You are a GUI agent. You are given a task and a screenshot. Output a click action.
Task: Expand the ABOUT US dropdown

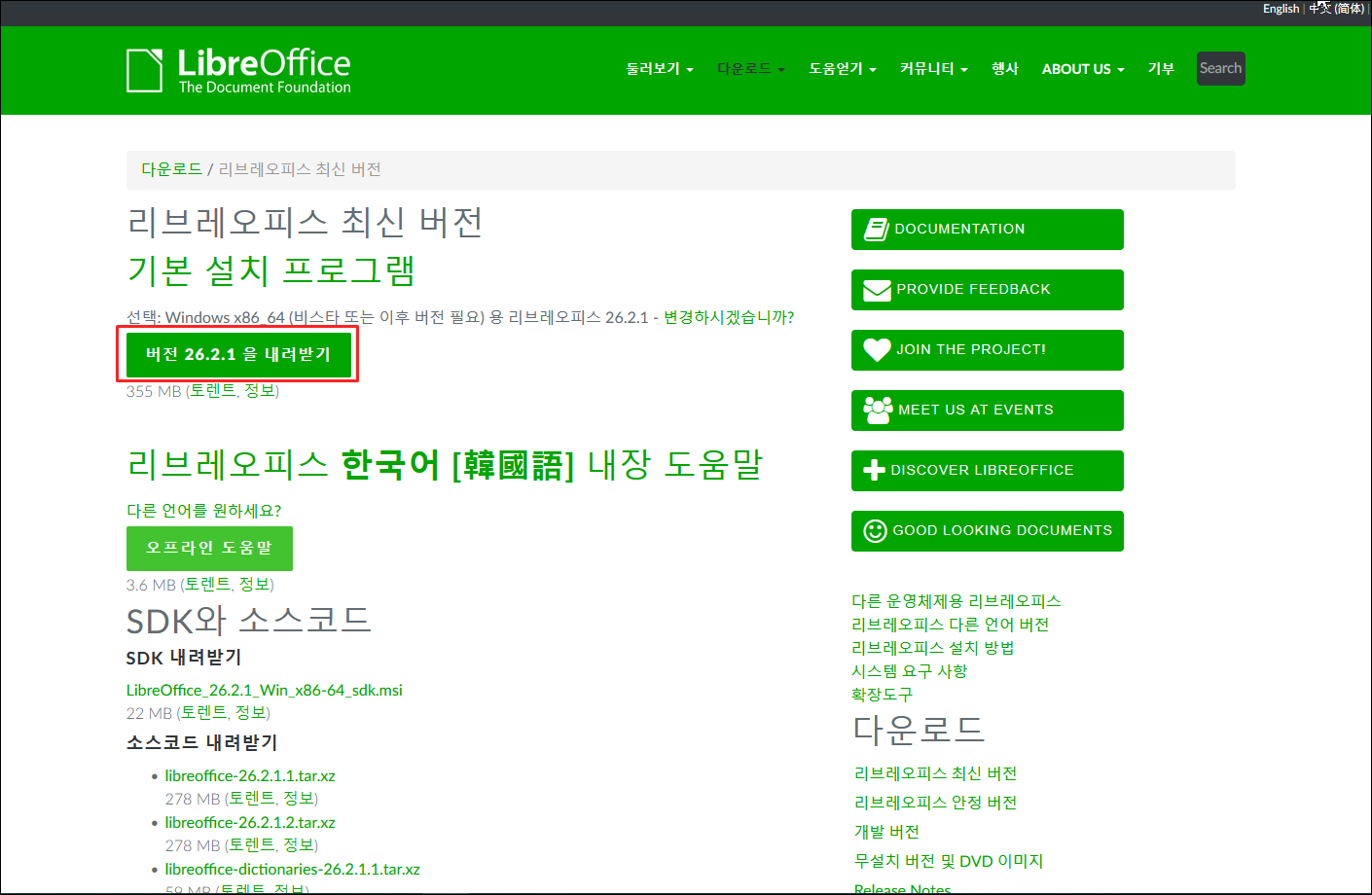[1083, 69]
